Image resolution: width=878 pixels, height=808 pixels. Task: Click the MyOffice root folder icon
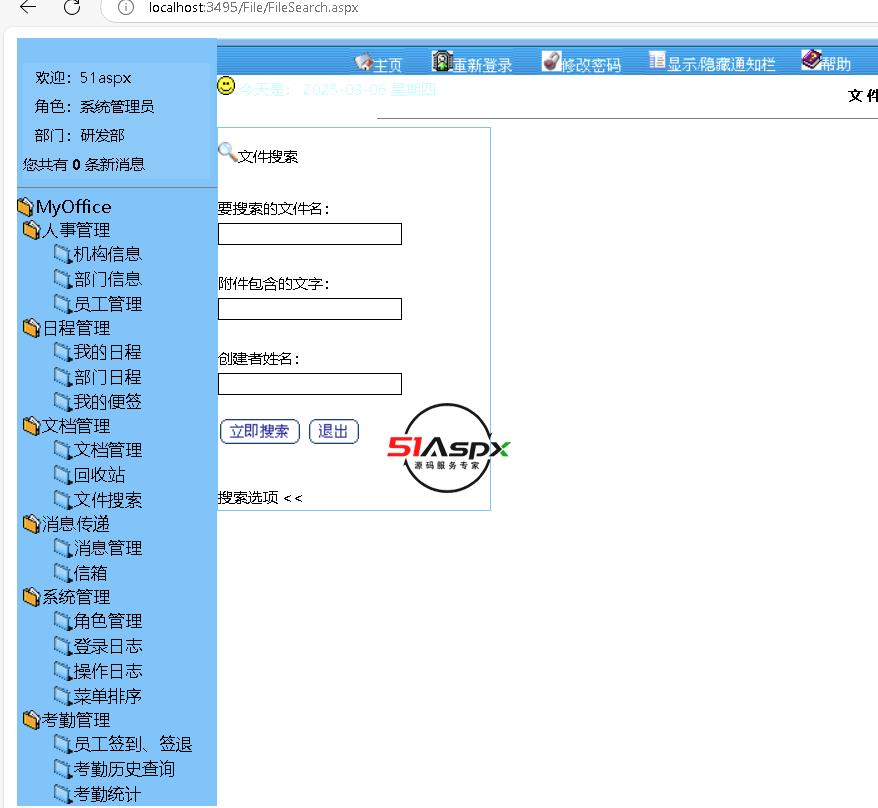[25, 207]
